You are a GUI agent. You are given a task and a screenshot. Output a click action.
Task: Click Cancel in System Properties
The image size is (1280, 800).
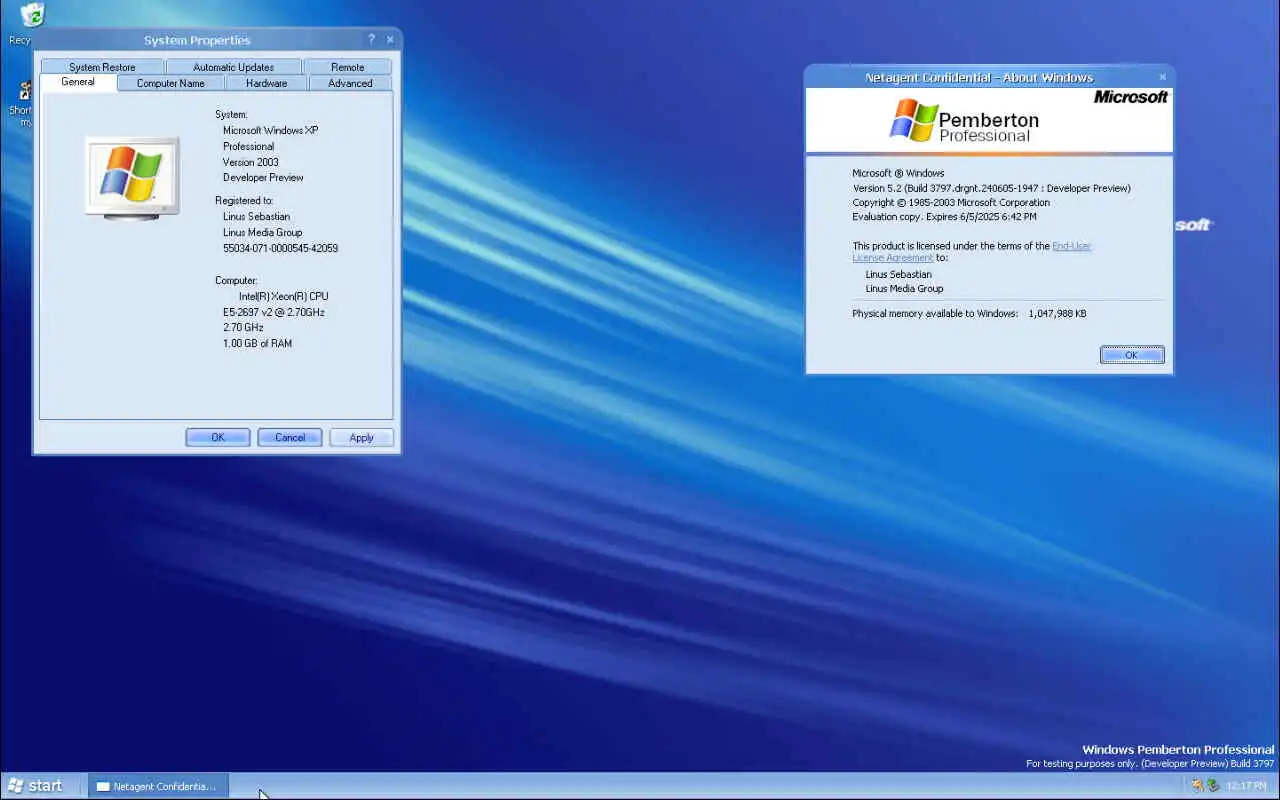click(x=290, y=437)
